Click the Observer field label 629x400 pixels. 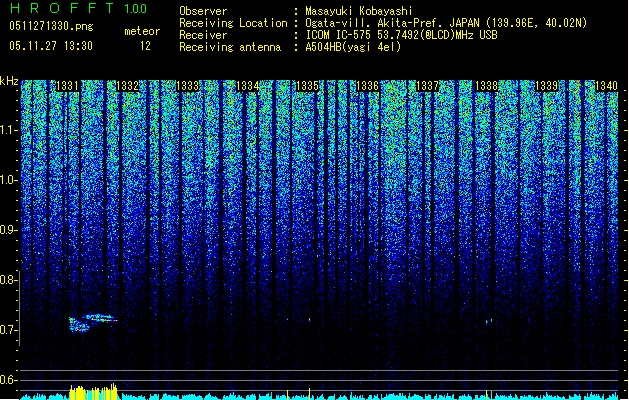203,11
